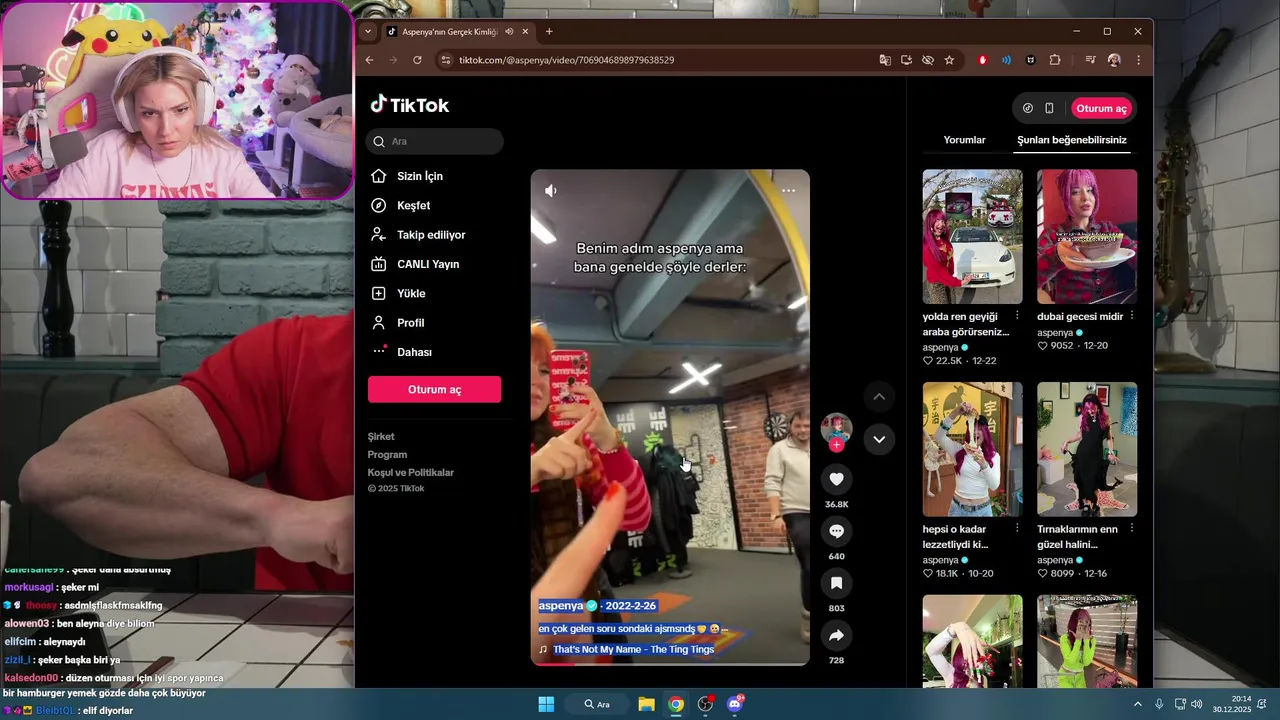Open hepsi o kadar lezzetliydi thumbnail

(972, 449)
